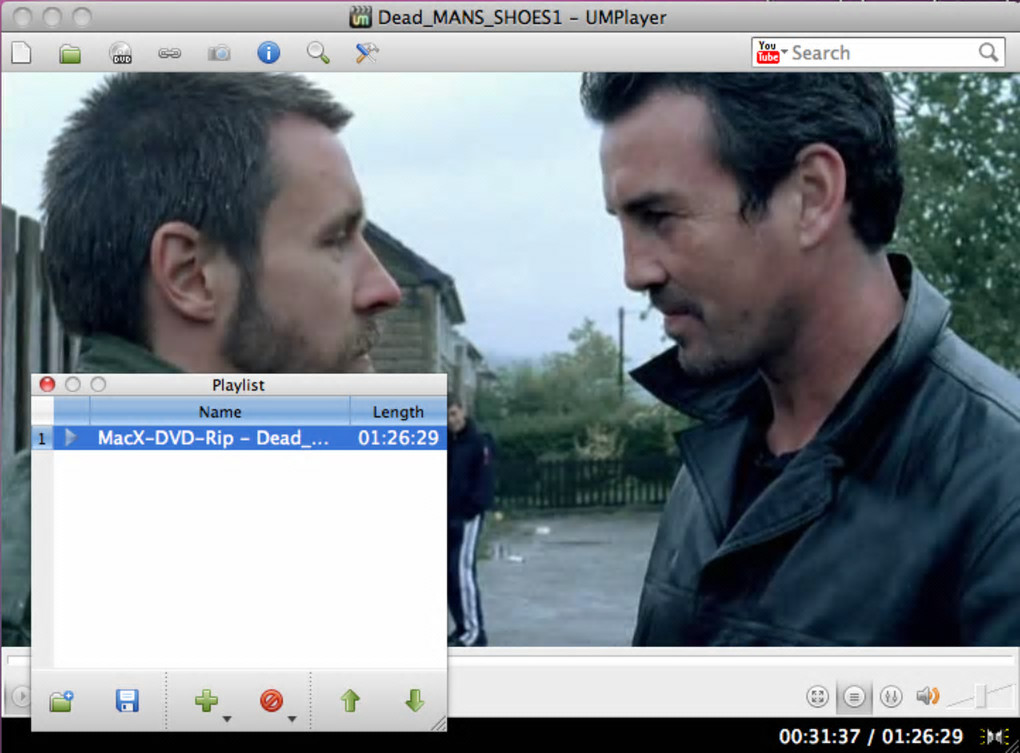
Task: Click the volume slider
Action: tap(981, 696)
